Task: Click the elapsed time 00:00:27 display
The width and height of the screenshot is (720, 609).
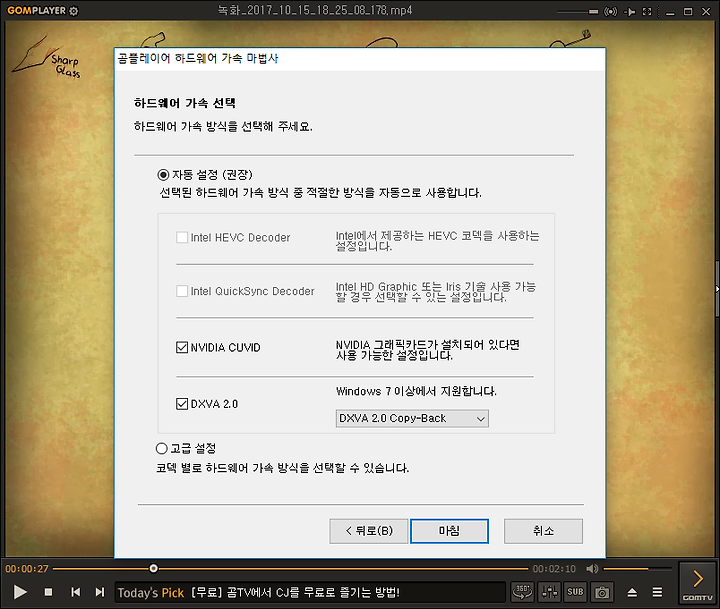Action: click(x=27, y=569)
